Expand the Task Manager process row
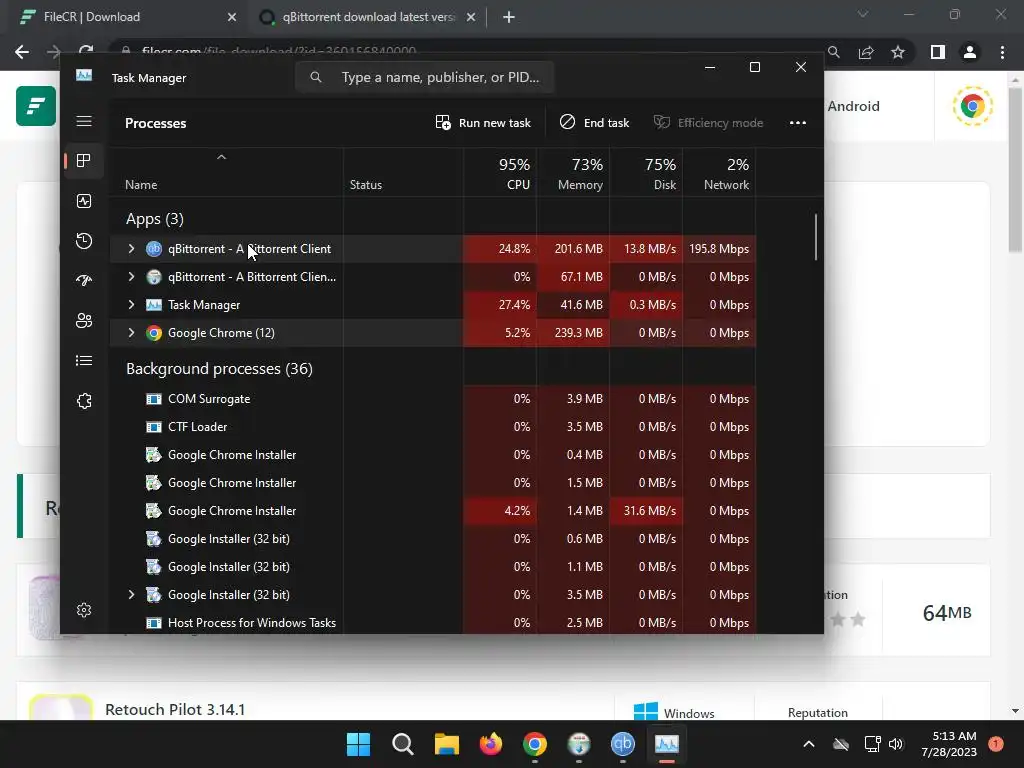Image resolution: width=1024 pixels, height=768 pixels. [x=131, y=305]
